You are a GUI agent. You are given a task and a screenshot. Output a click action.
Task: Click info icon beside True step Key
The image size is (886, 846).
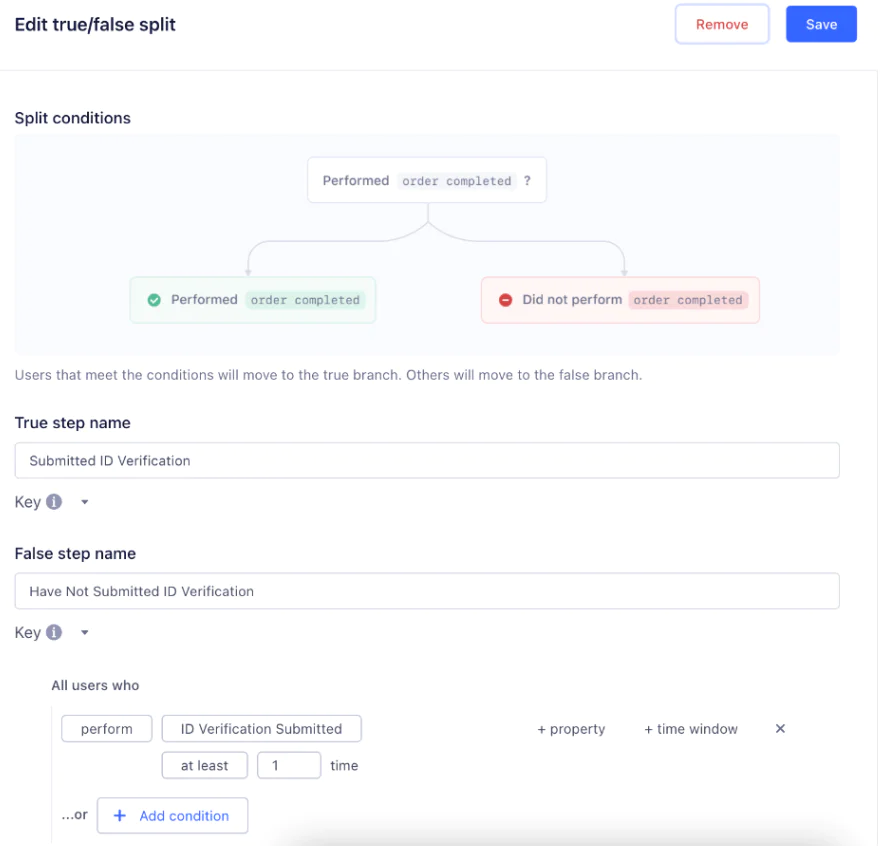(x=54, y=502)
